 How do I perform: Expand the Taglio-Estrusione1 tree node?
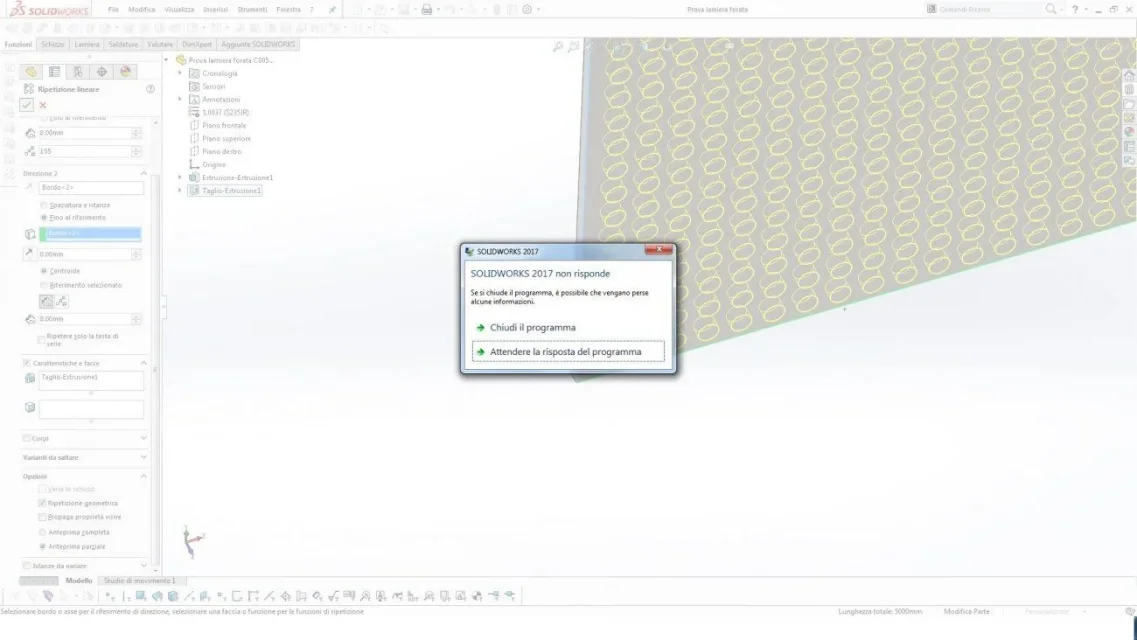coord(180,191)
